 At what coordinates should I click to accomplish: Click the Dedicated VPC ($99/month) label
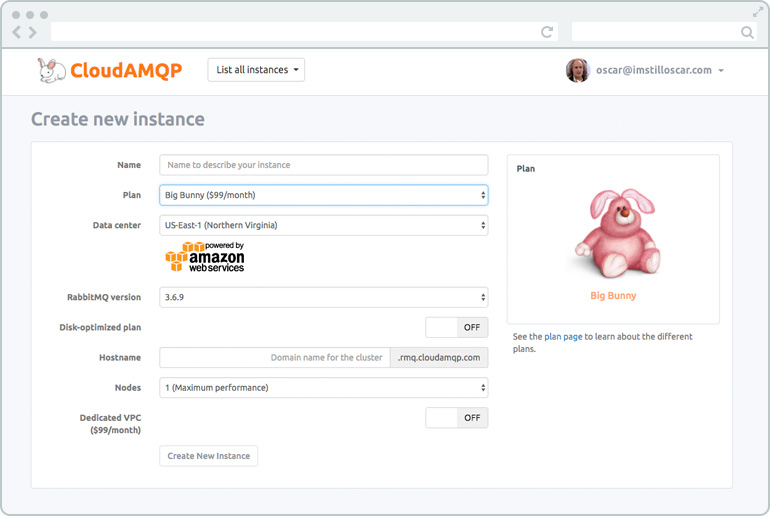click(111, 424)
